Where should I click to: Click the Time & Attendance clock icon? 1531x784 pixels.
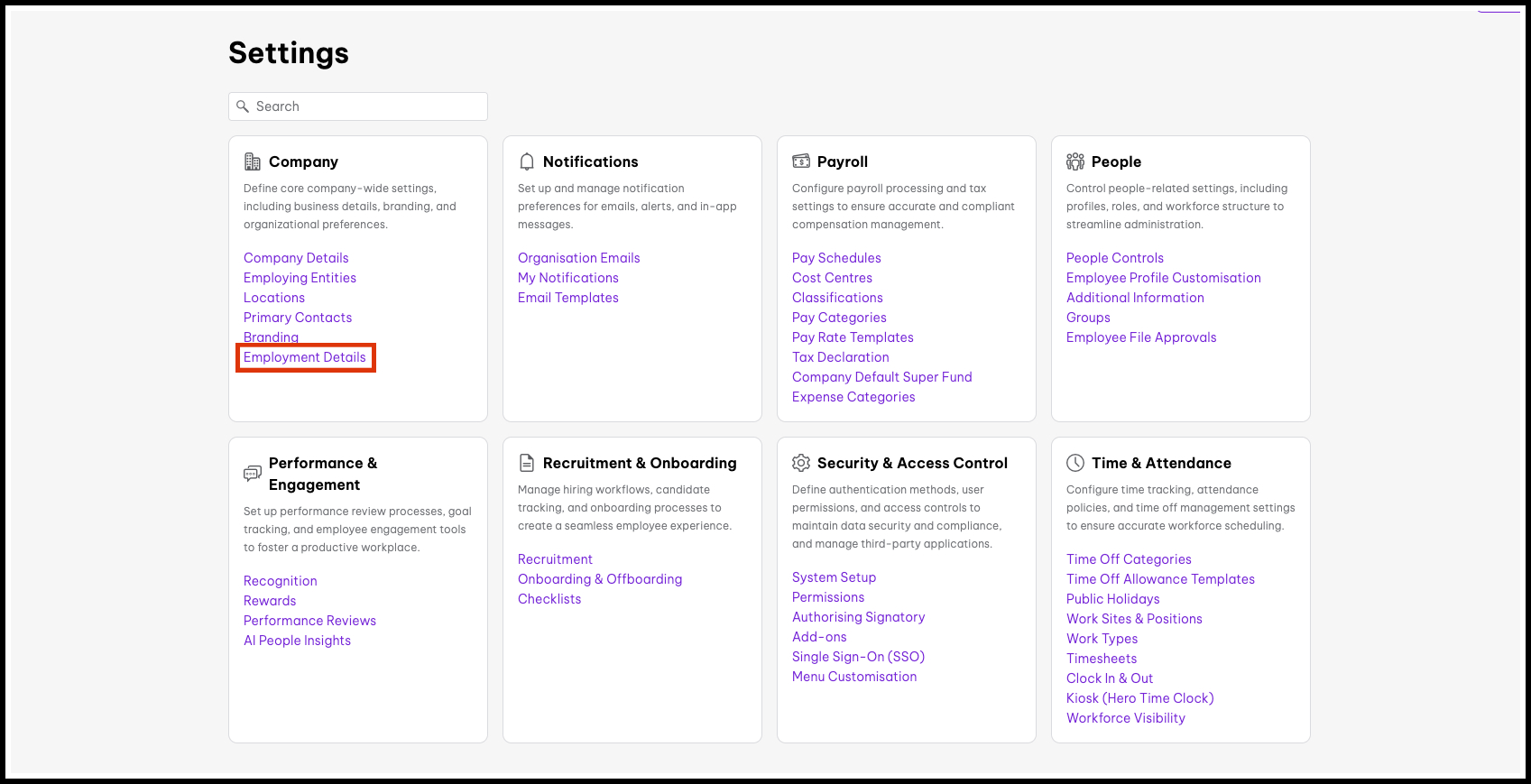[1075, 463]
